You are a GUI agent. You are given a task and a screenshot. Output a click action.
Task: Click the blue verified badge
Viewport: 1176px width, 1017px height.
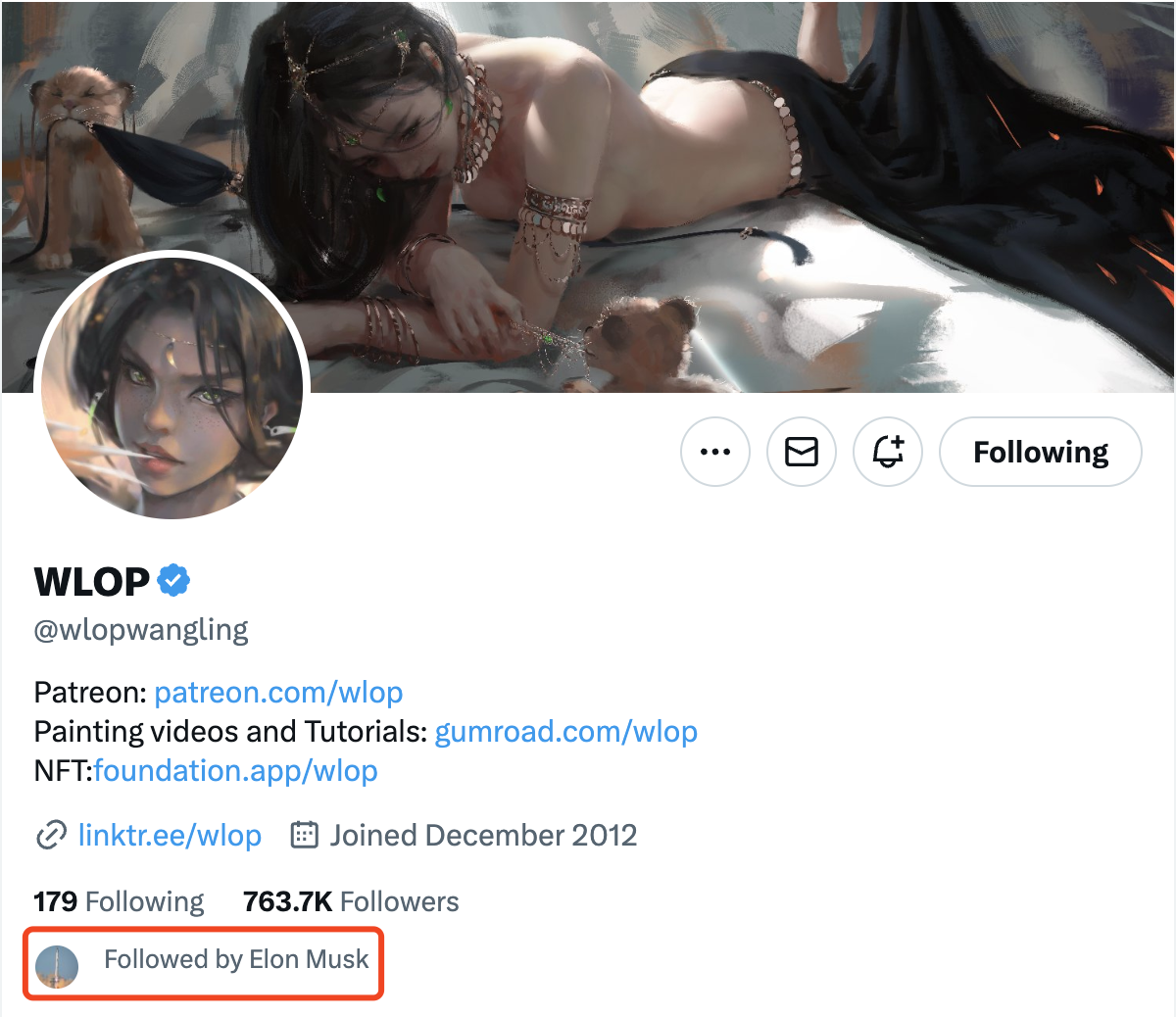[x=173, y=581]
